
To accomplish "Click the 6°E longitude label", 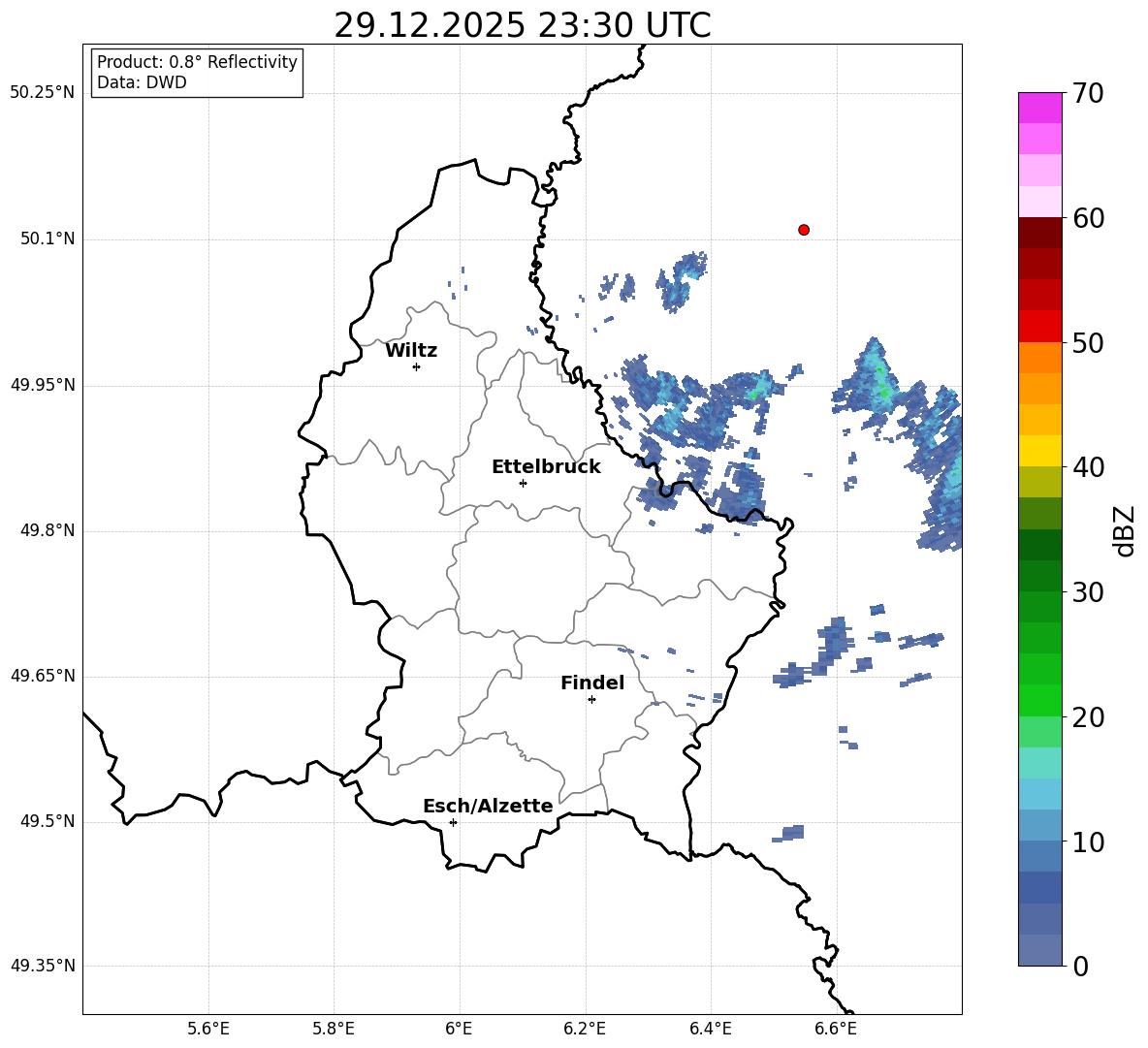I will [x=459, y=1029].
